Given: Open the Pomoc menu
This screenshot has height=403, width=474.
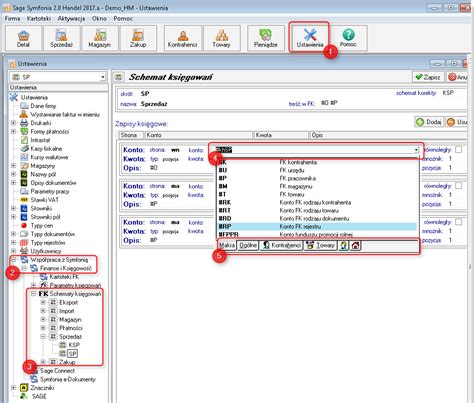Looking at the screenshot, I should point(123,19).
